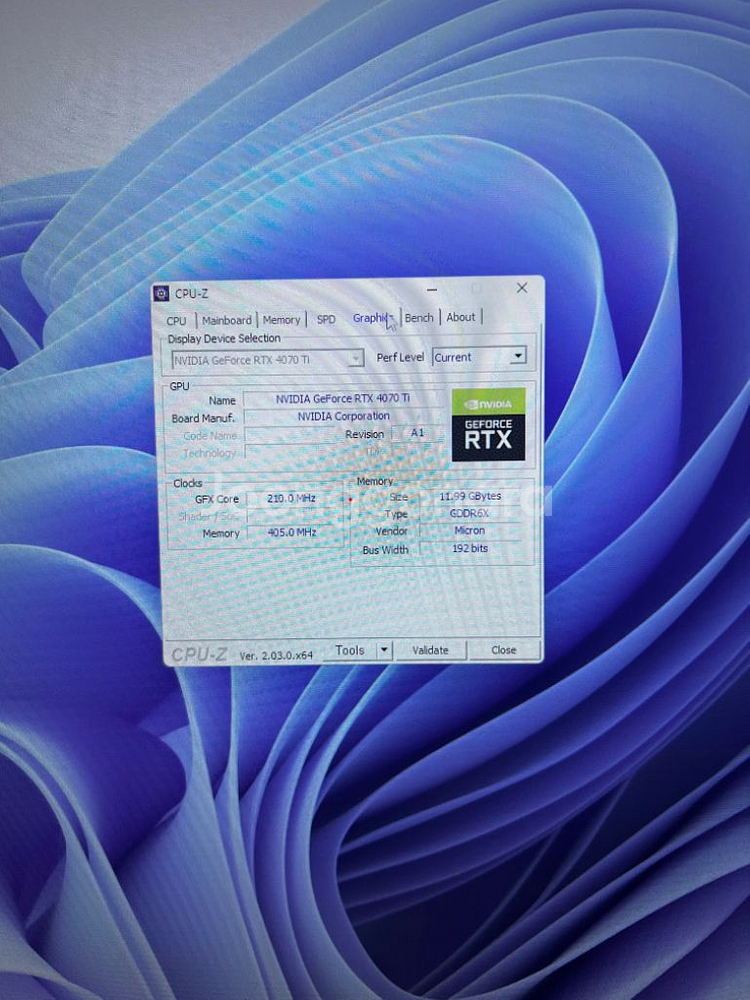Go to the SPD tab

tap(326, 319)
